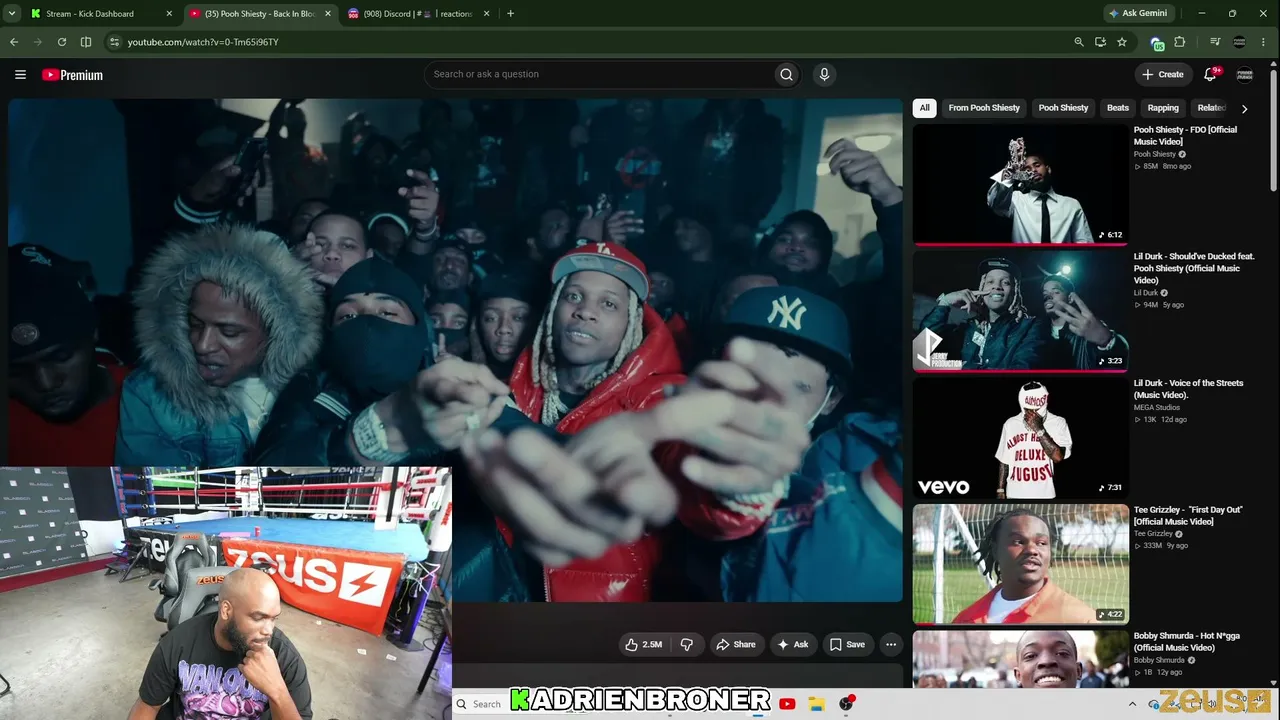Open the Voice of the Streets vevo thumbnail
1280x720 pixels.
point(1020,438)
